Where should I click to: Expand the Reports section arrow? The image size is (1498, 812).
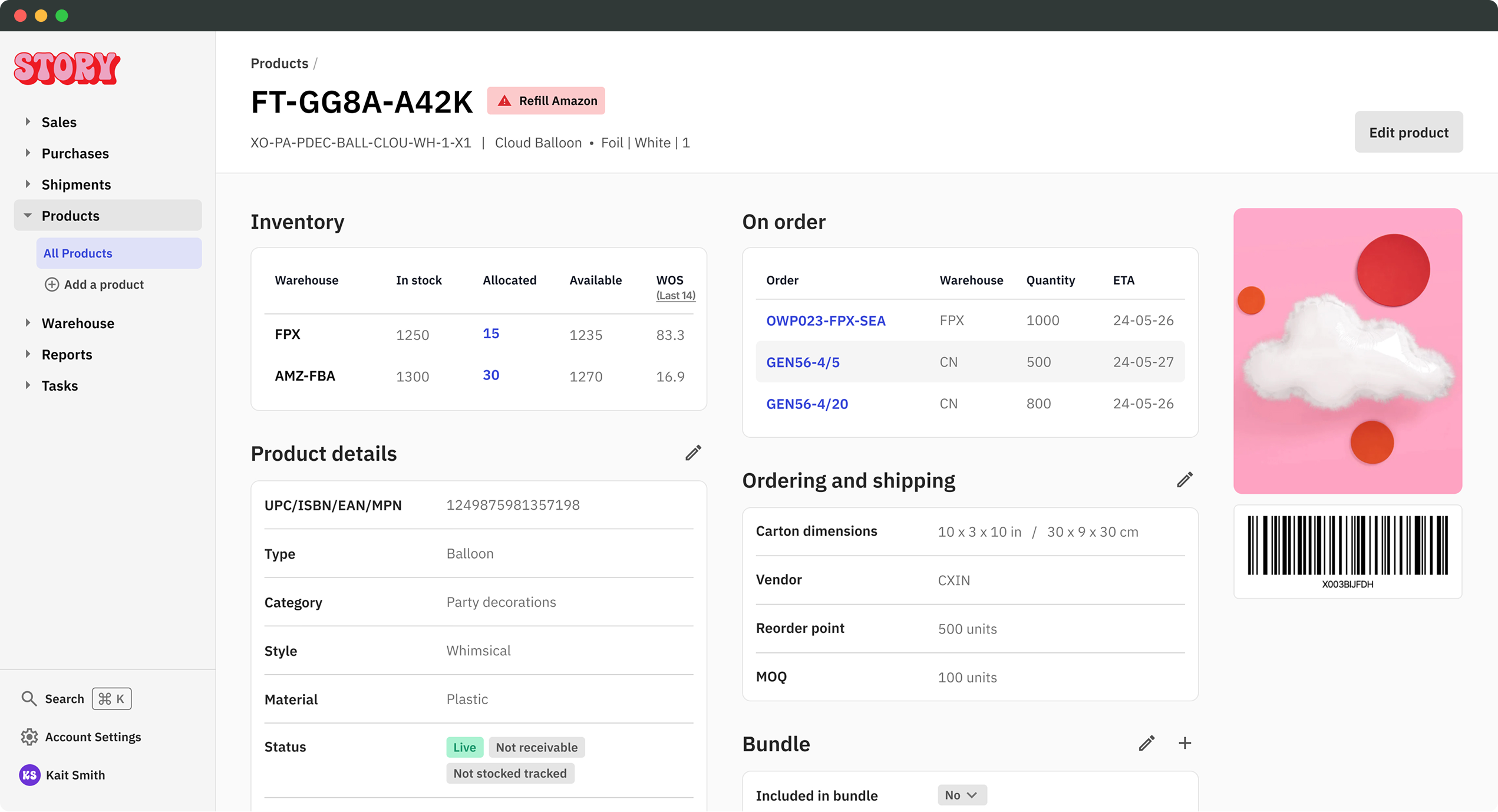28,354
